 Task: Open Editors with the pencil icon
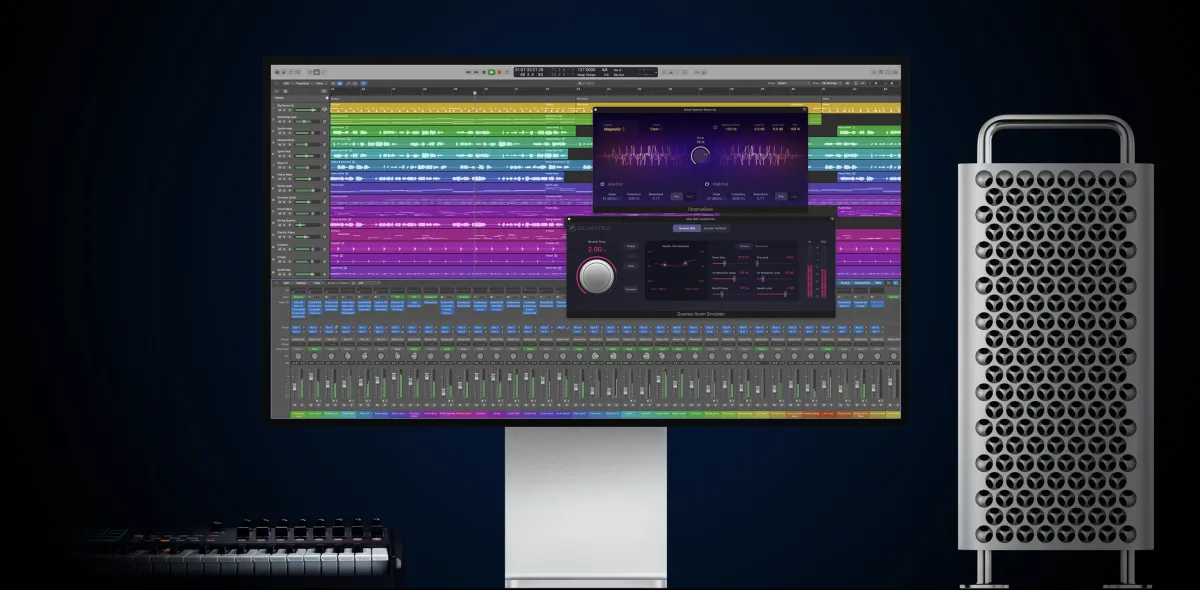tap(324, 72)
